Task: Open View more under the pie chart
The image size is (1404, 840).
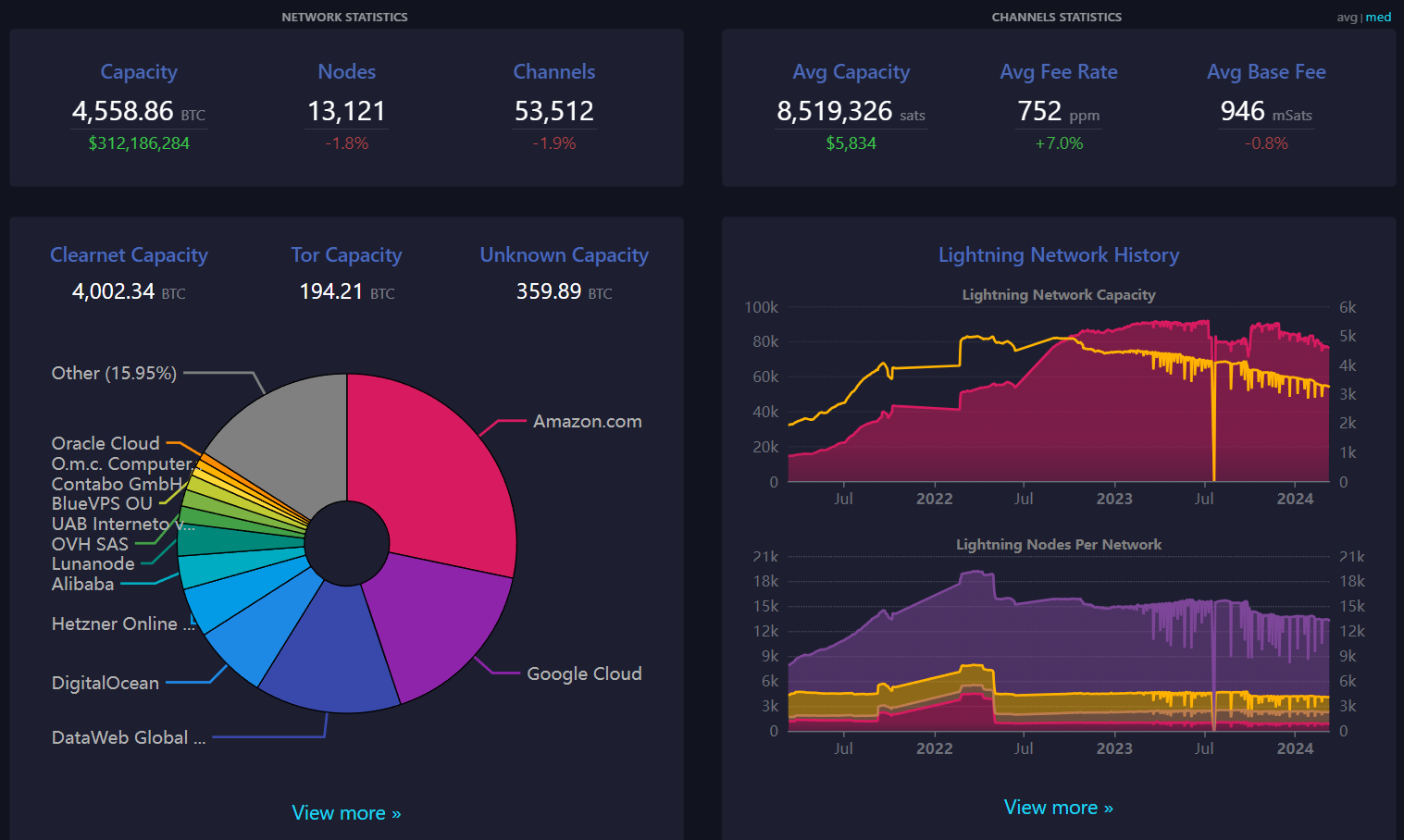Action: click(346, 813)
